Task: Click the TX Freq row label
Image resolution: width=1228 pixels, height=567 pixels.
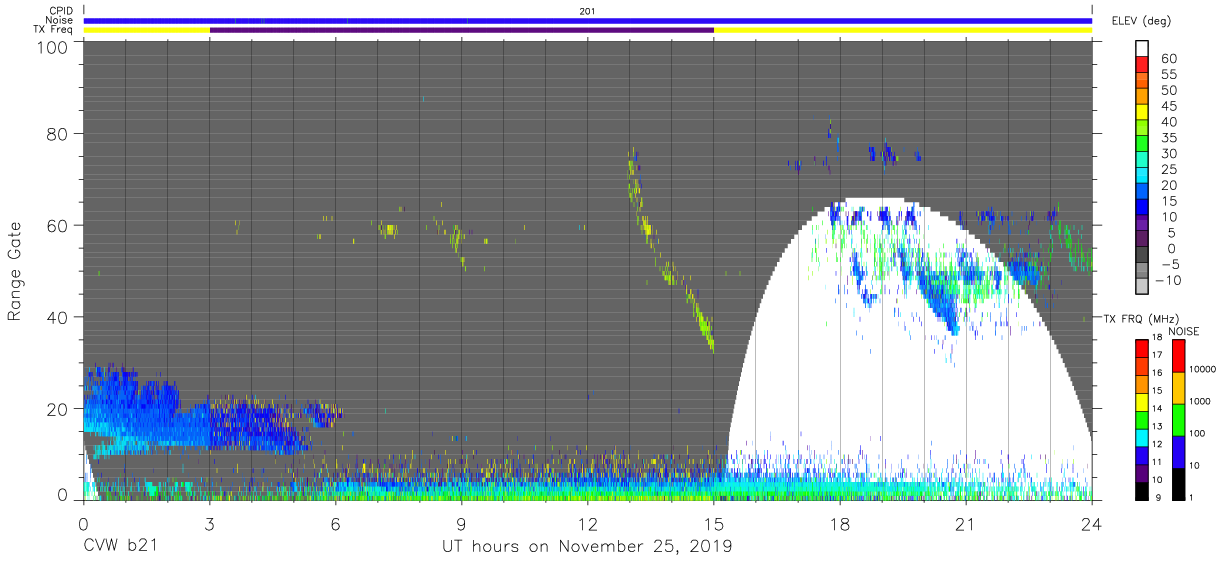Action: 54,30
